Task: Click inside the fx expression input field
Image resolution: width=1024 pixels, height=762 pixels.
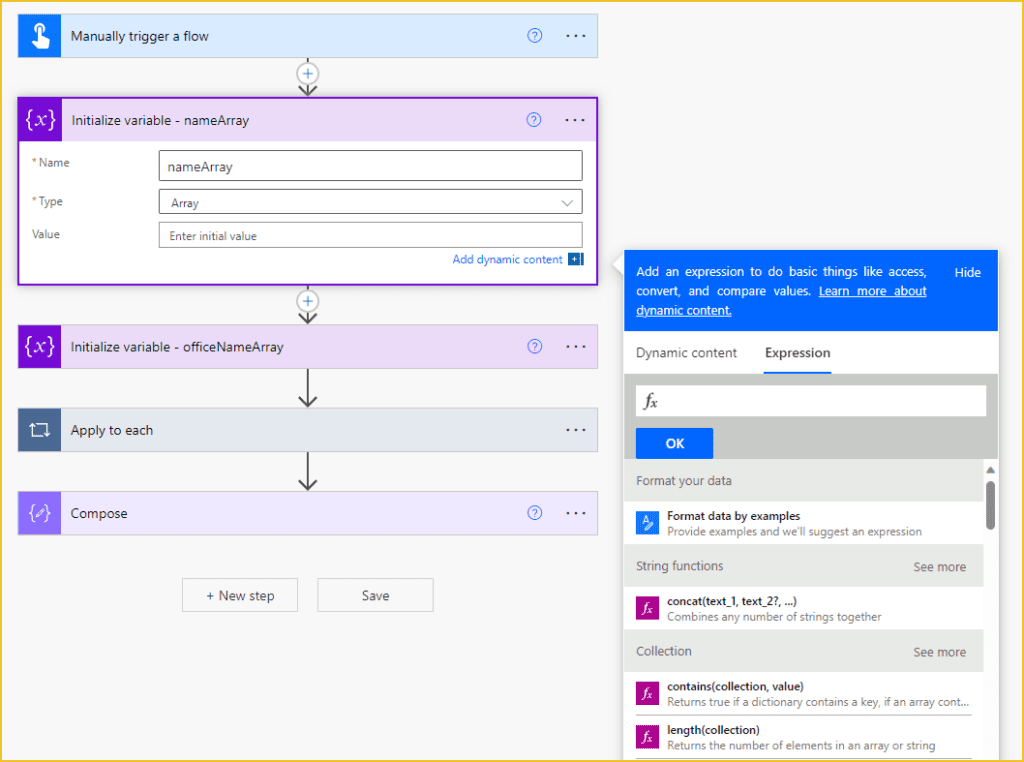Action: click(810, 400)
